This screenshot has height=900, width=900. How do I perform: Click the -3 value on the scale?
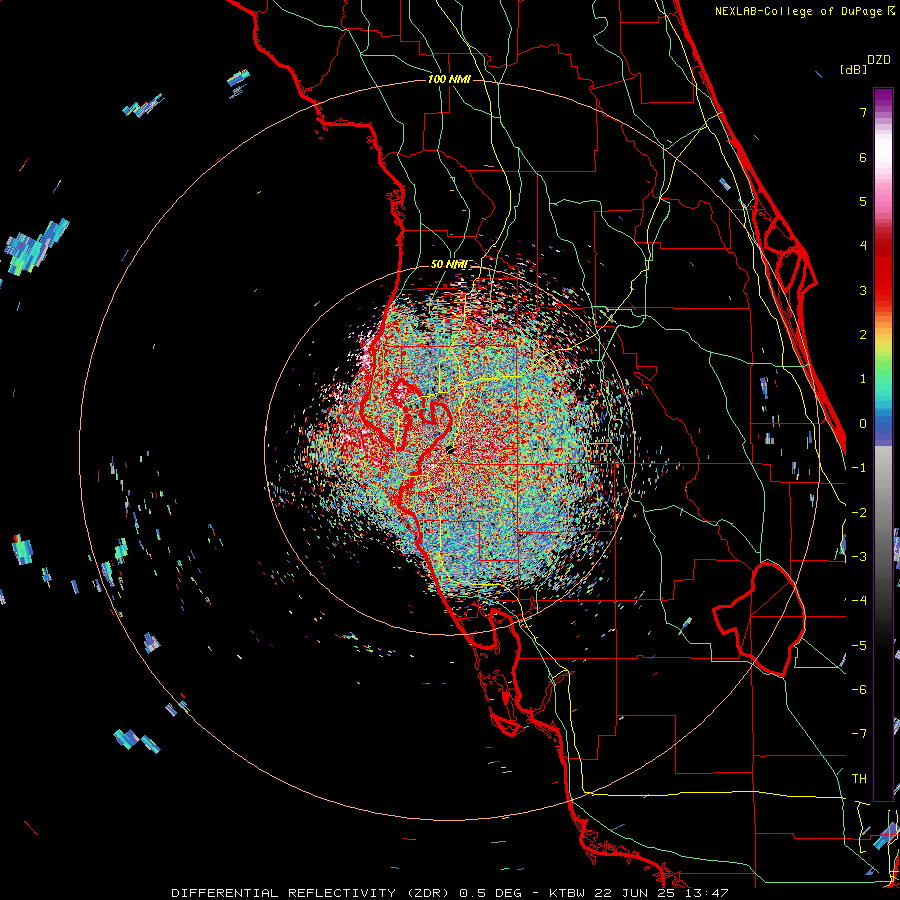click(859, 556)
